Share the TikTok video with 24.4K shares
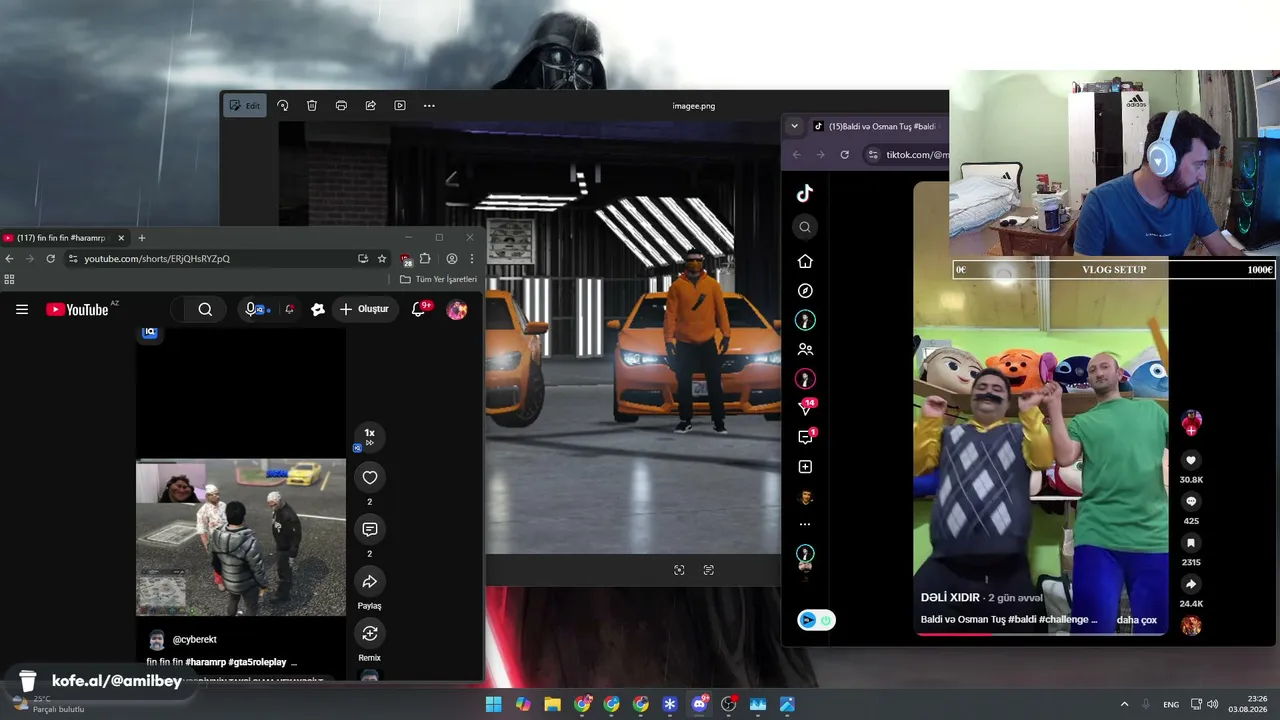 pyautogui.click(x=1191, y=584)
